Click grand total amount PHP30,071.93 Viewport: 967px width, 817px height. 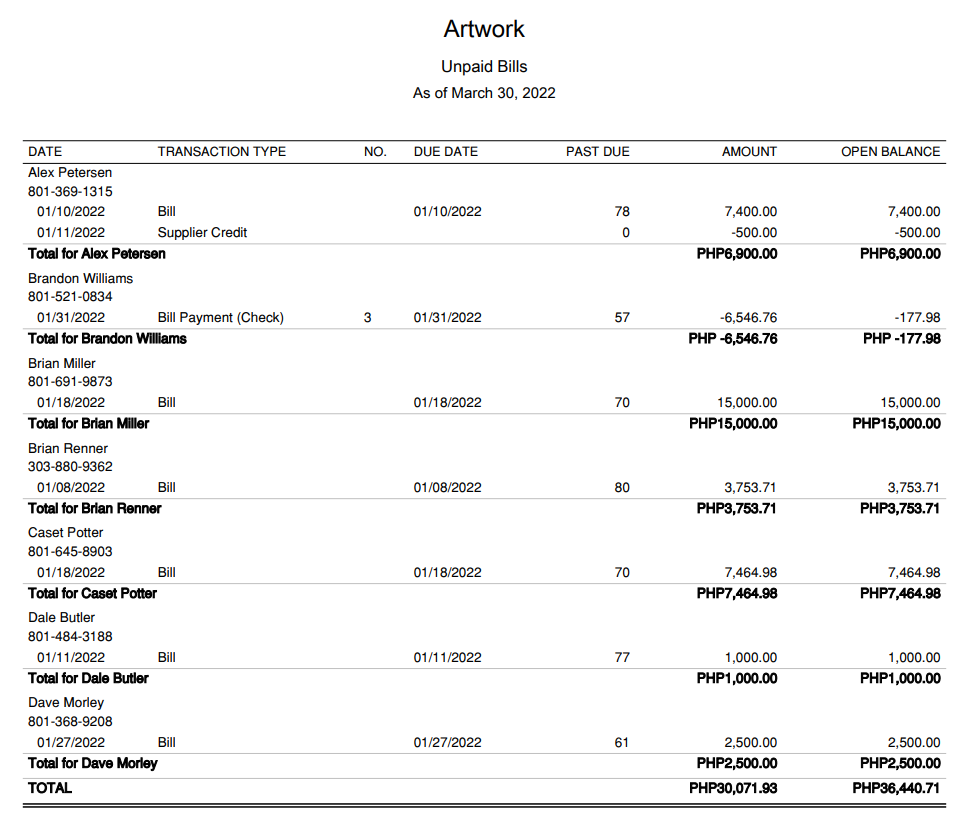point(733,789)
